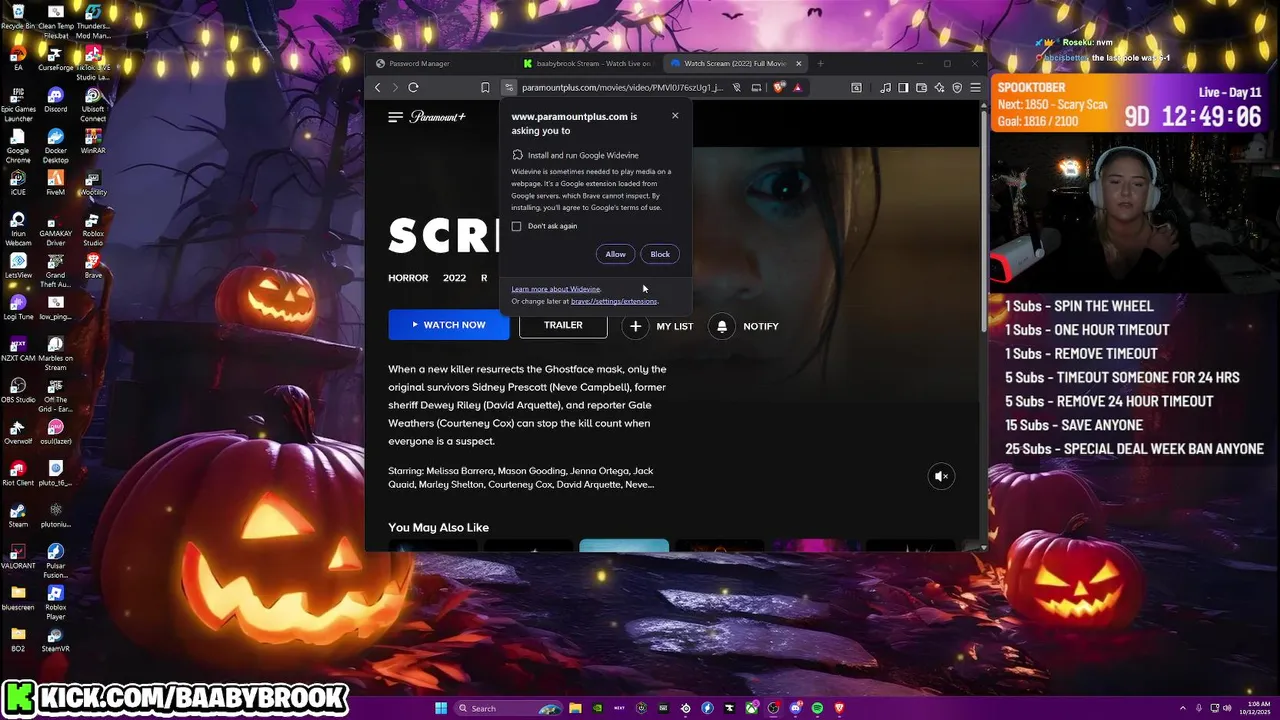Click the taskbar Search box
This screenshot has width=1280, height=720.
pyautogui.click(x=508, y=708)
